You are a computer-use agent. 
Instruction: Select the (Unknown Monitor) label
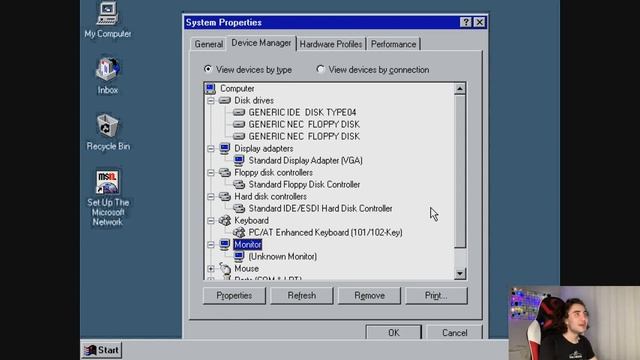pyautogui.click(x=282, y=256)
